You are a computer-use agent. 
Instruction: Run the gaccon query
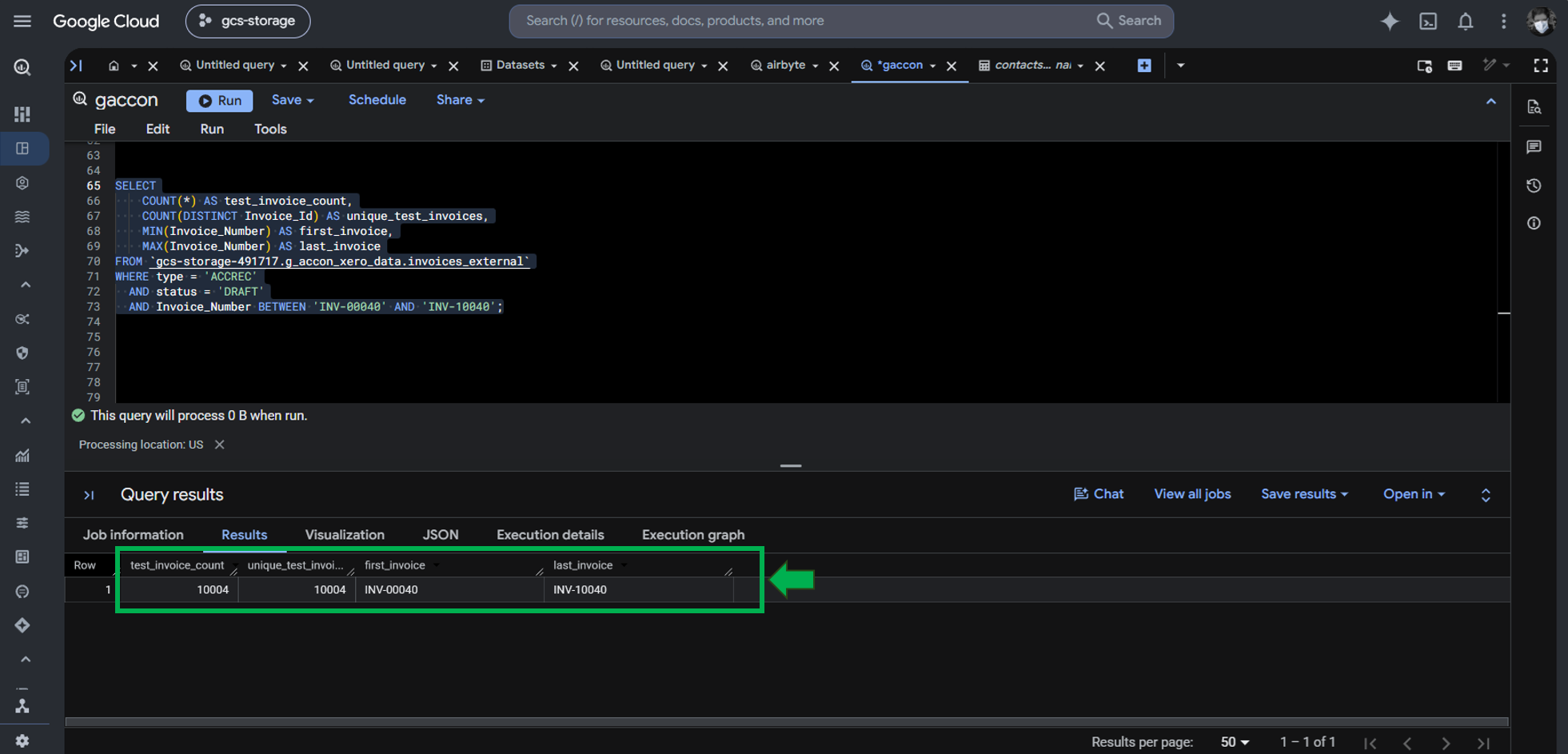pos(220,100)
